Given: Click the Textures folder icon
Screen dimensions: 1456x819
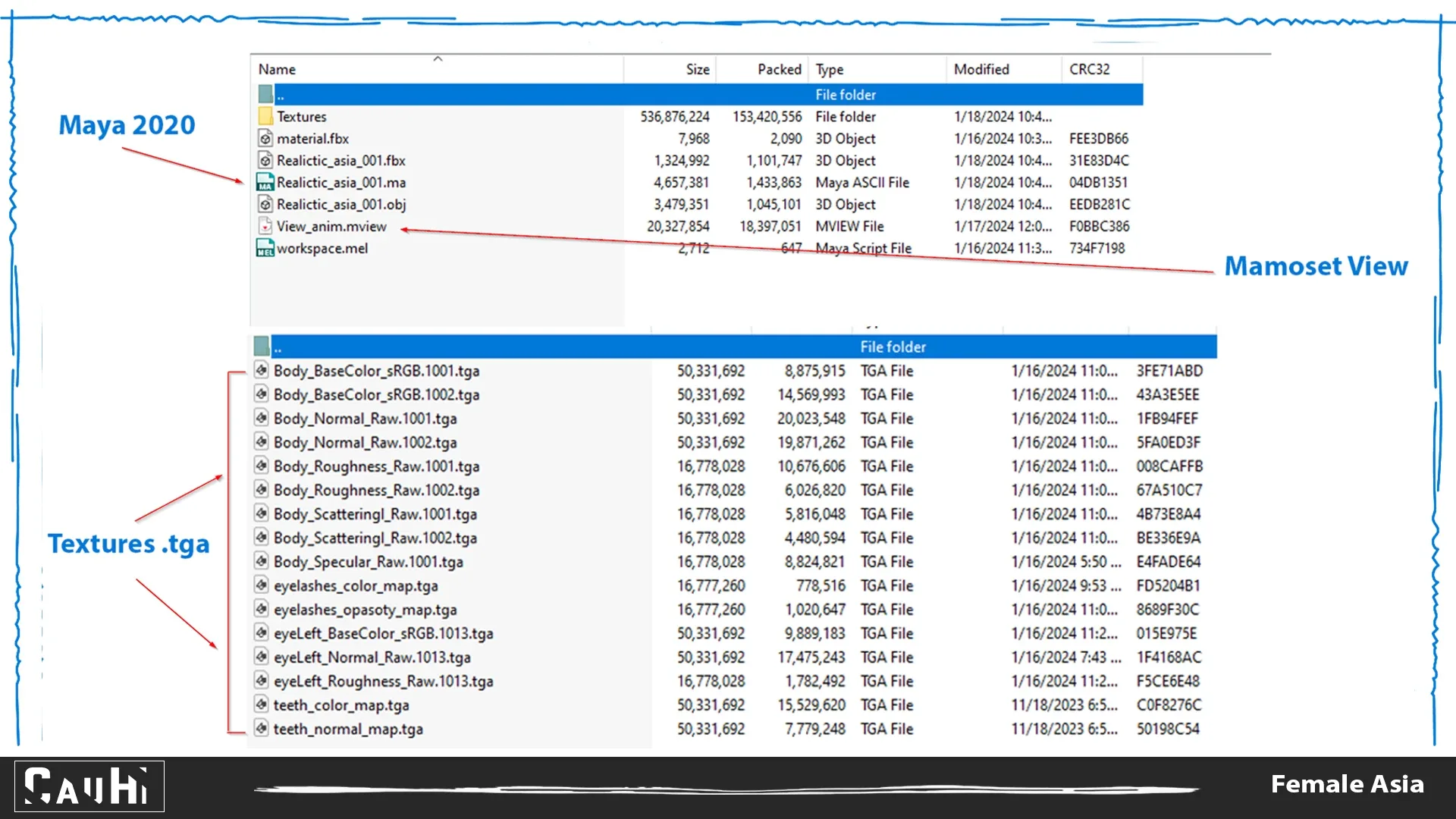Looking at the screenshot, I should click(x=265, y=116).
